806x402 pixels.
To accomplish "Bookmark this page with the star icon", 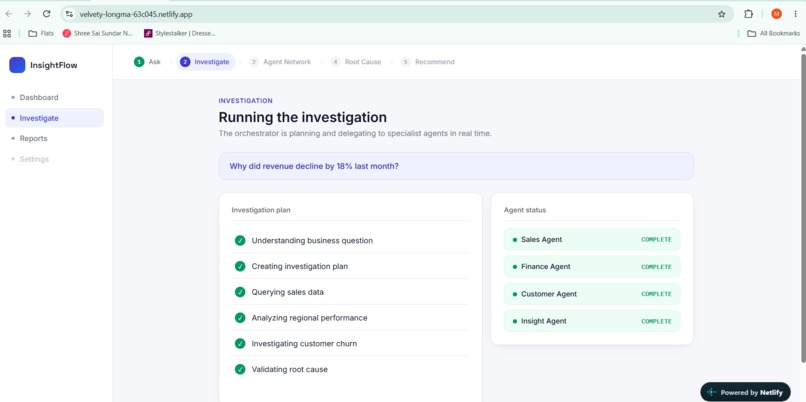I will pyautogui.click(x=722, y=14).
